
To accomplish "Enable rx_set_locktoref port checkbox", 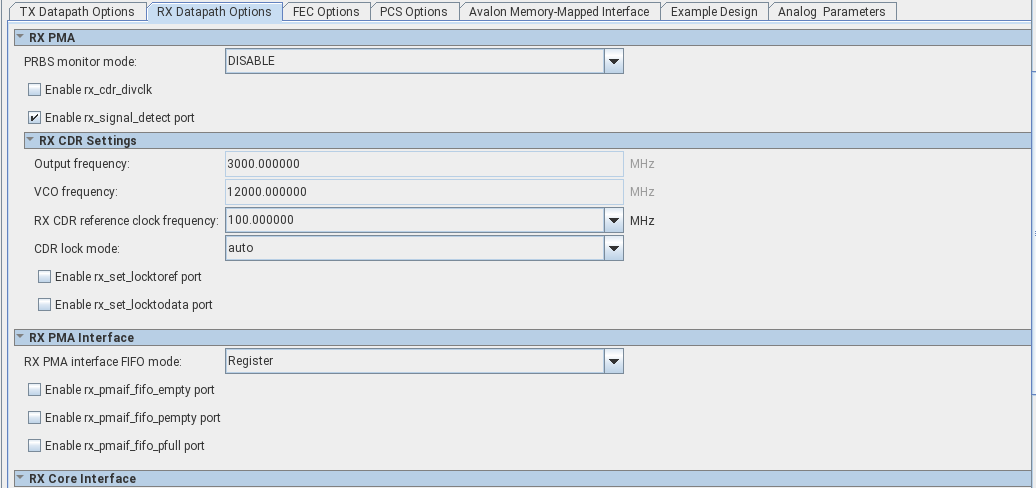I will click(44, 277).
